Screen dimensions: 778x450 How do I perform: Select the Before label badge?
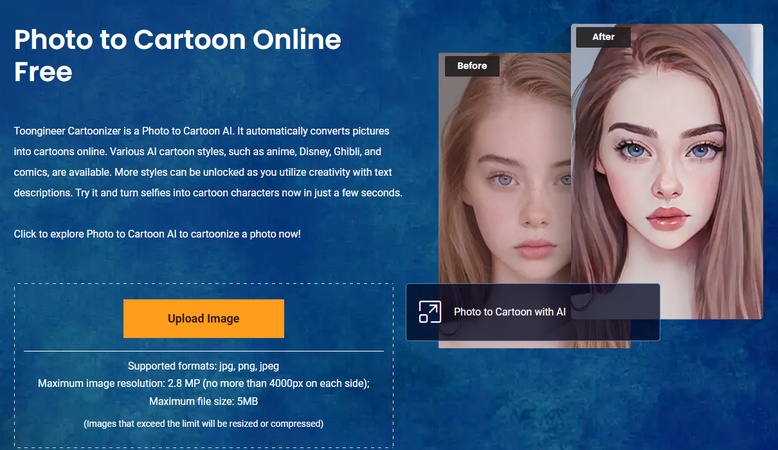pos(472,66)
